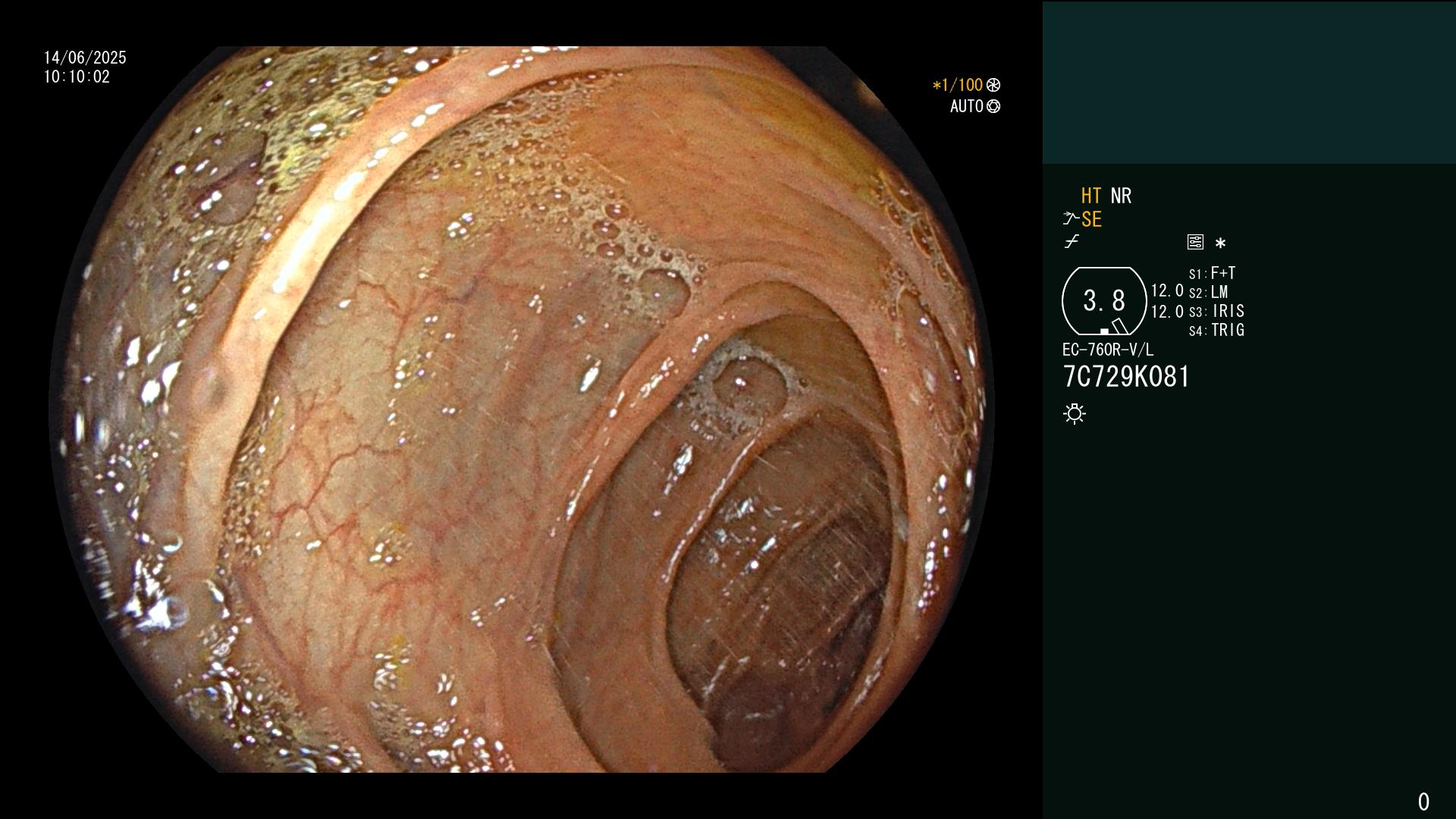Click the asterisk icon beside sliders icon
Viewport: 1456px width, 819px height.
click(x=1220, y=243)
